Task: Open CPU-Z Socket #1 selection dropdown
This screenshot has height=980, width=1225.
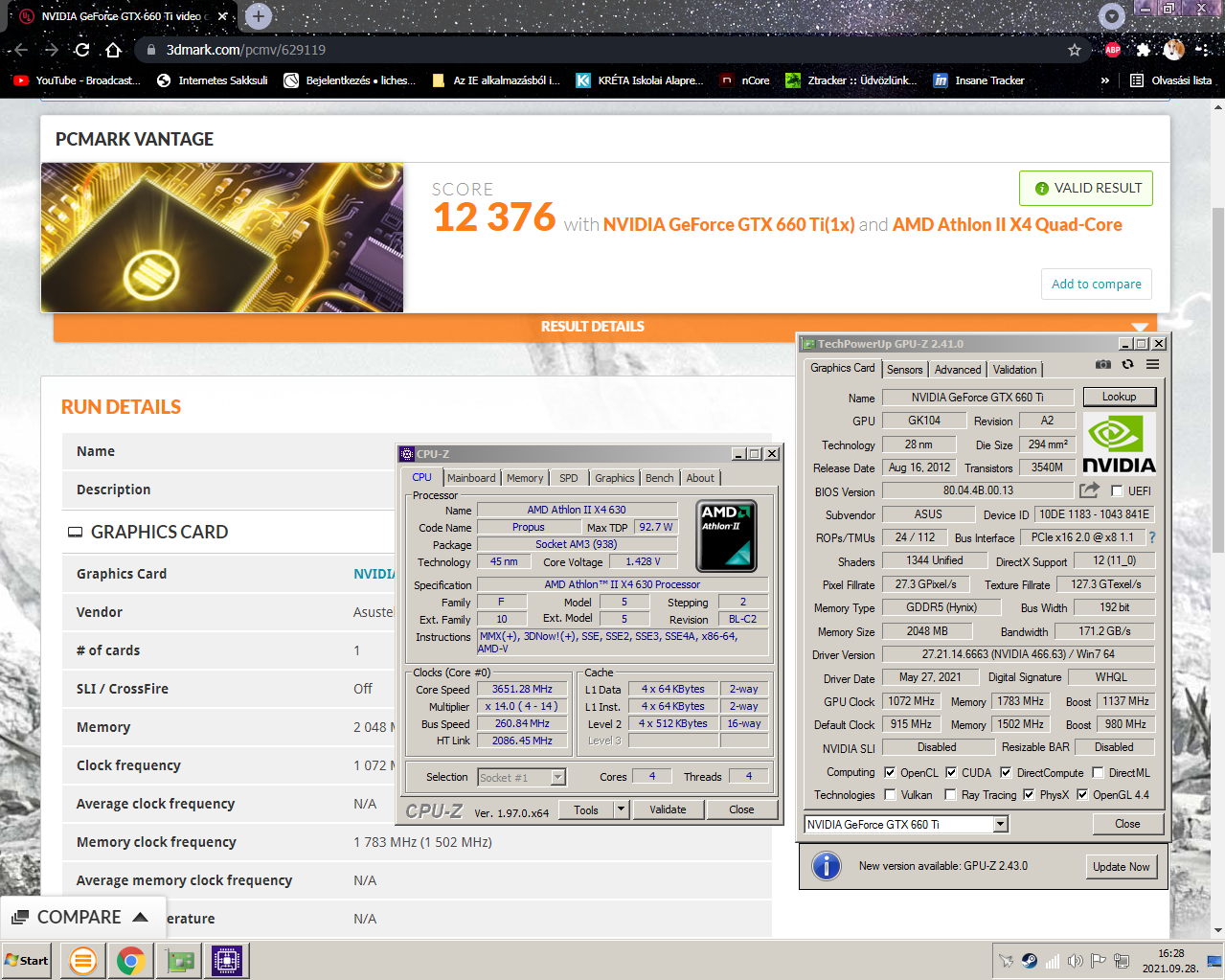Action: (x=558, y=777)
